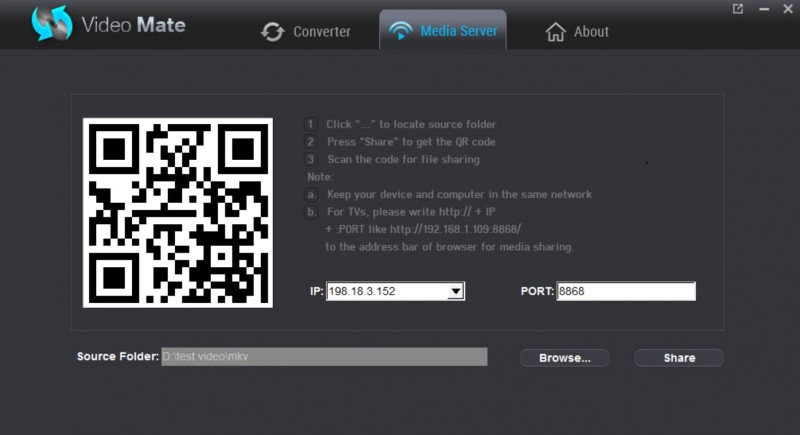Viewport: 800px width, 435px height.
Task: Click the Video Mate disc logo icon
Action: coord(52,24)
